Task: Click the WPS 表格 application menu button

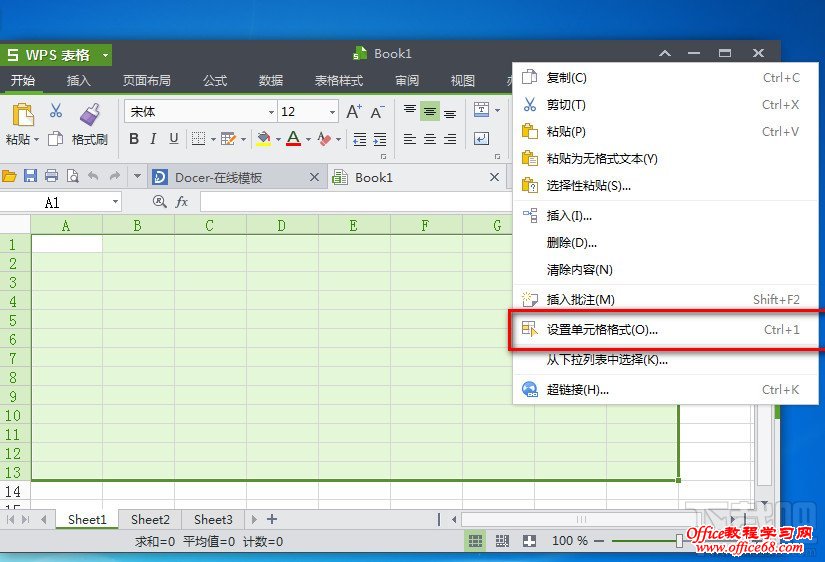Action: click(56, 54)
